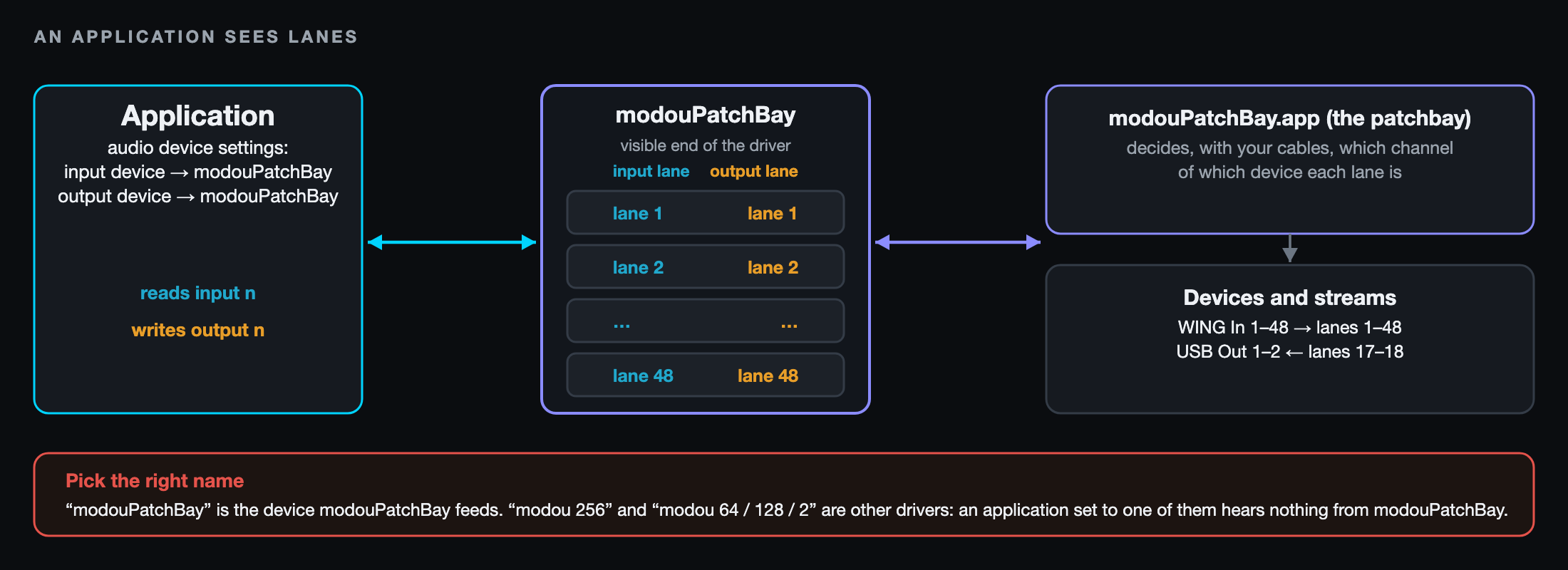Click 'decides, with your cables, which channel' text
Screen dimensions: 1568x570
pyautogui.click(x=1290, y=147)
